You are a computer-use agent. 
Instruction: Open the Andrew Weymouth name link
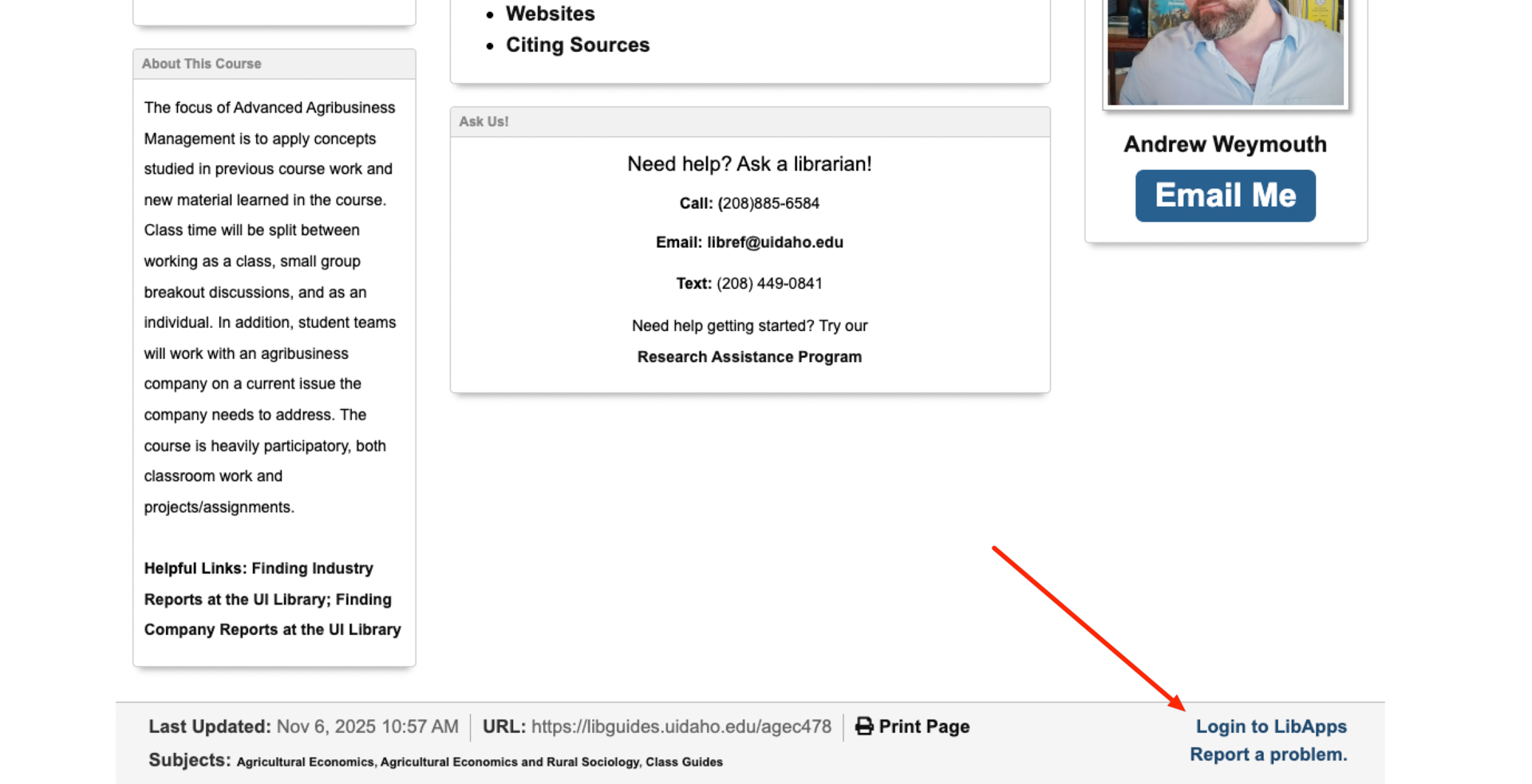[x=1225, y=144]
